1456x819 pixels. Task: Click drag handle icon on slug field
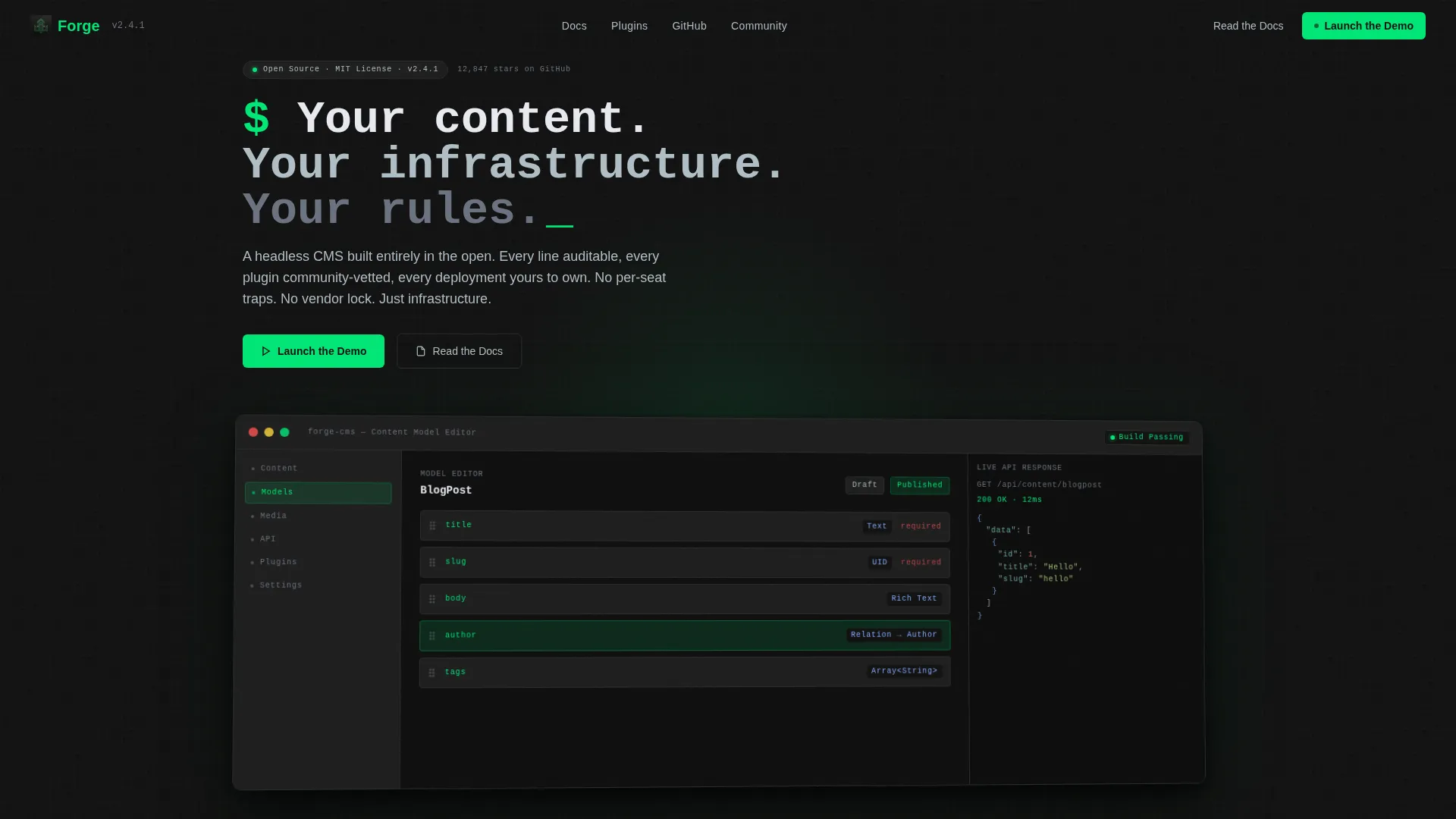pos(432,563)
